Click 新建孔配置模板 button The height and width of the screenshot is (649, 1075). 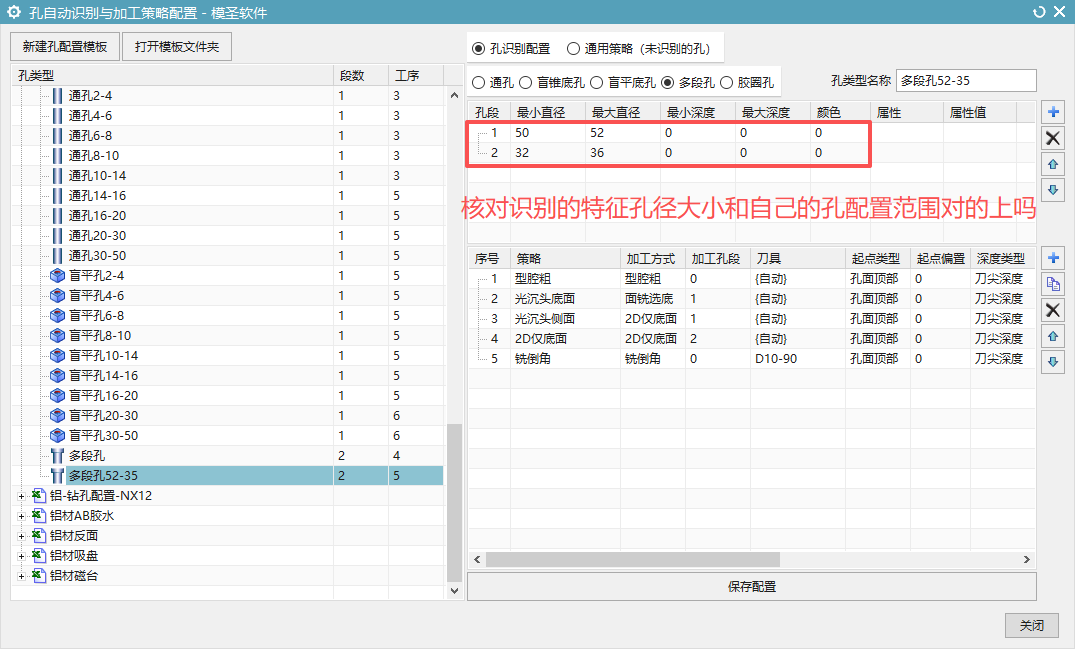click(x=65, y=47)
